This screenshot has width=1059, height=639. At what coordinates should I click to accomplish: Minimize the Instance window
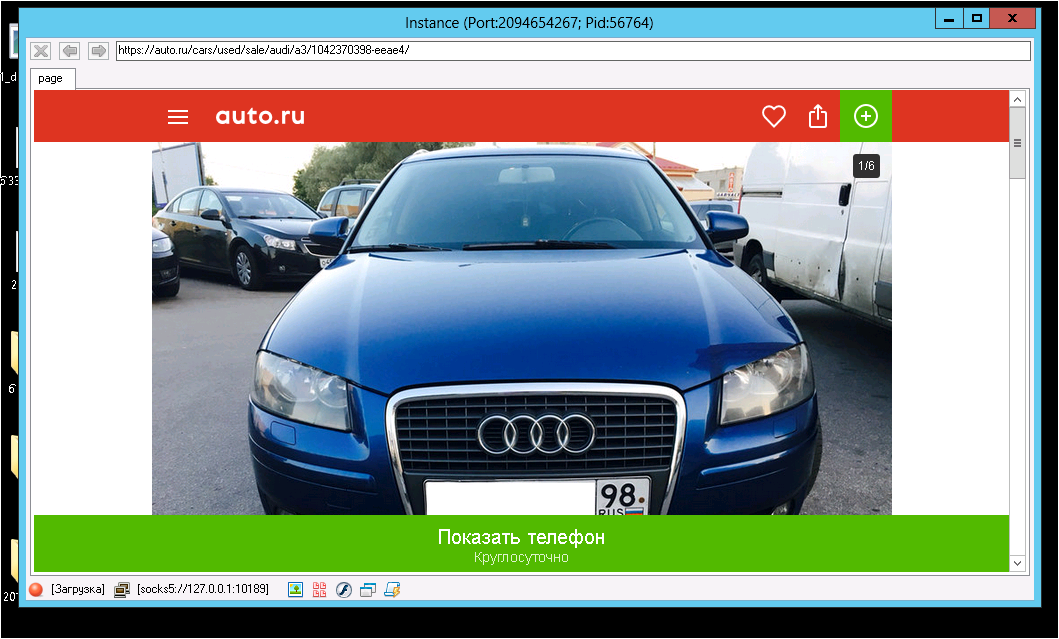click(948, 19)
